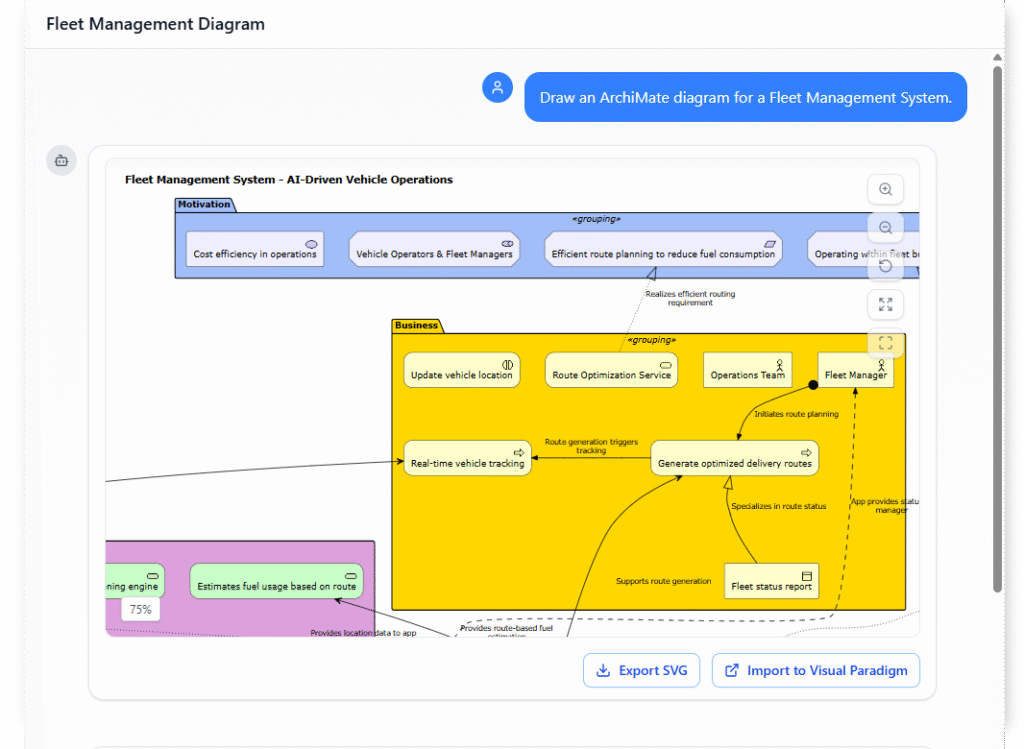Open Import to Visual Paradigm
Viewport: 1024px width, 749px height.
pos(815,670)
